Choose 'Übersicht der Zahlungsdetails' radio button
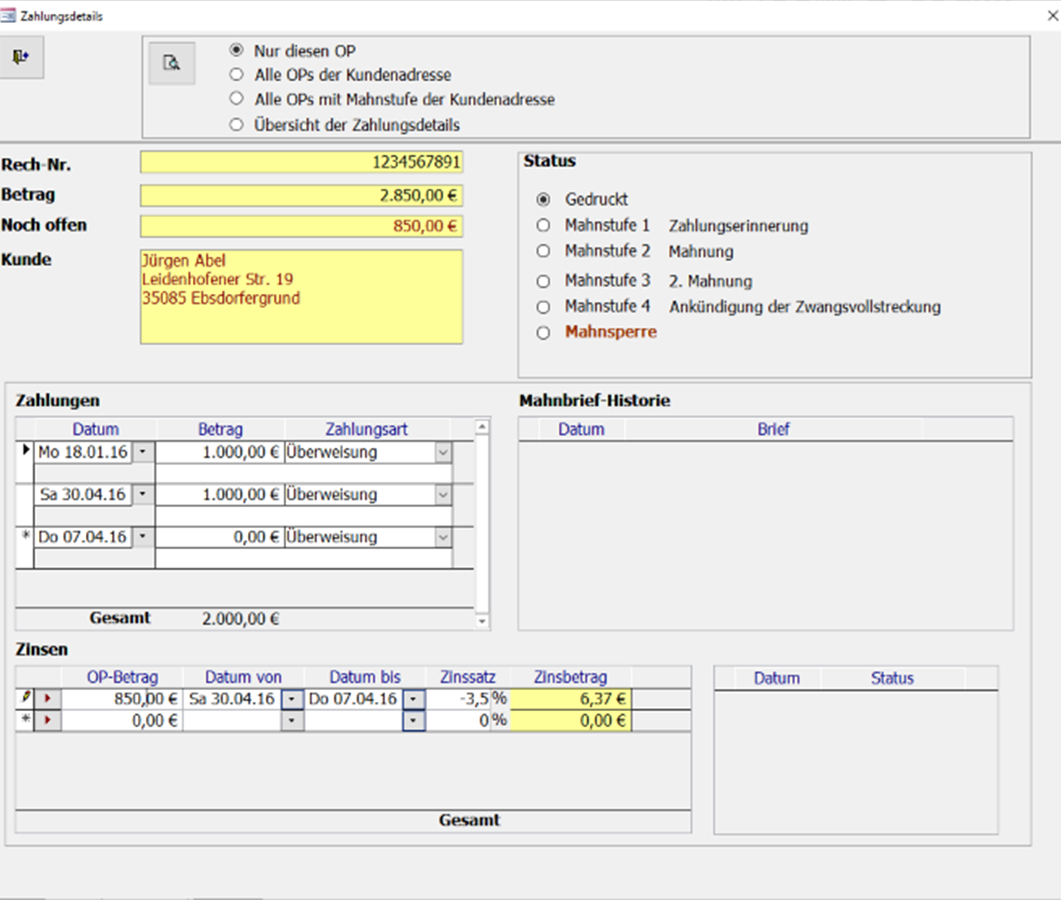 [x=237, y=125]
